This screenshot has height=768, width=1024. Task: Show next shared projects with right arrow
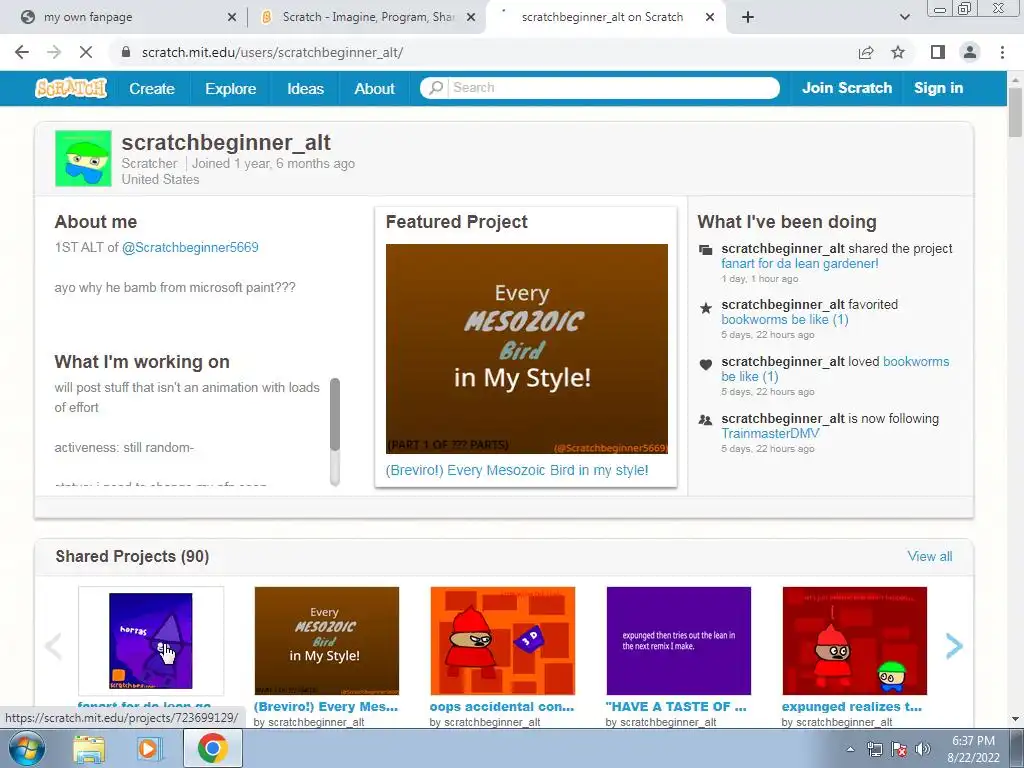[954, 646]
